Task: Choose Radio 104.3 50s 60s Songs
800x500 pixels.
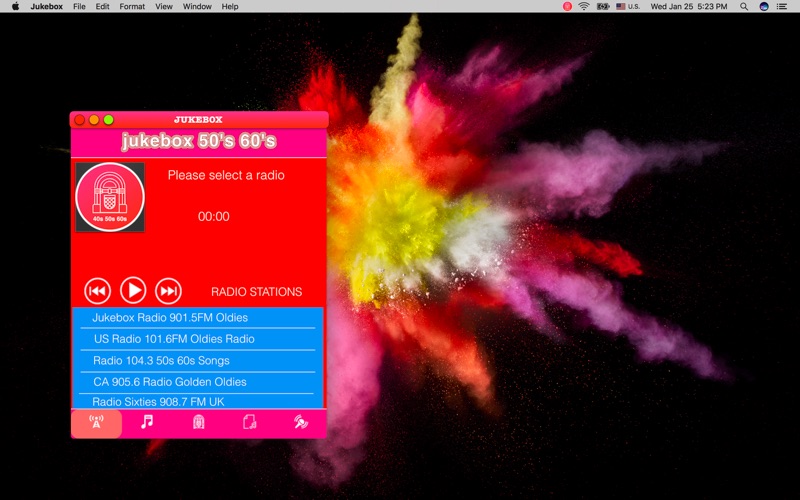Action: pyautogui.click(x=197, y=361)
